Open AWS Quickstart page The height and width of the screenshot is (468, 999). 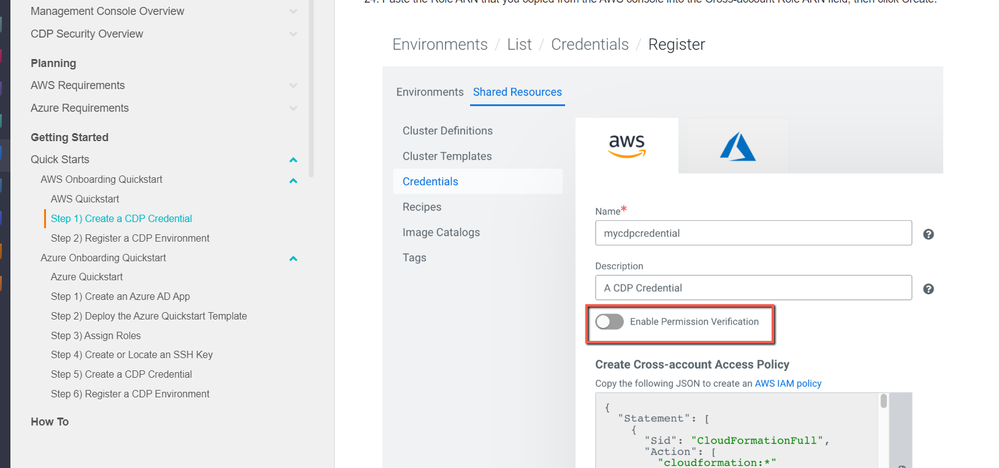[85, 199]
